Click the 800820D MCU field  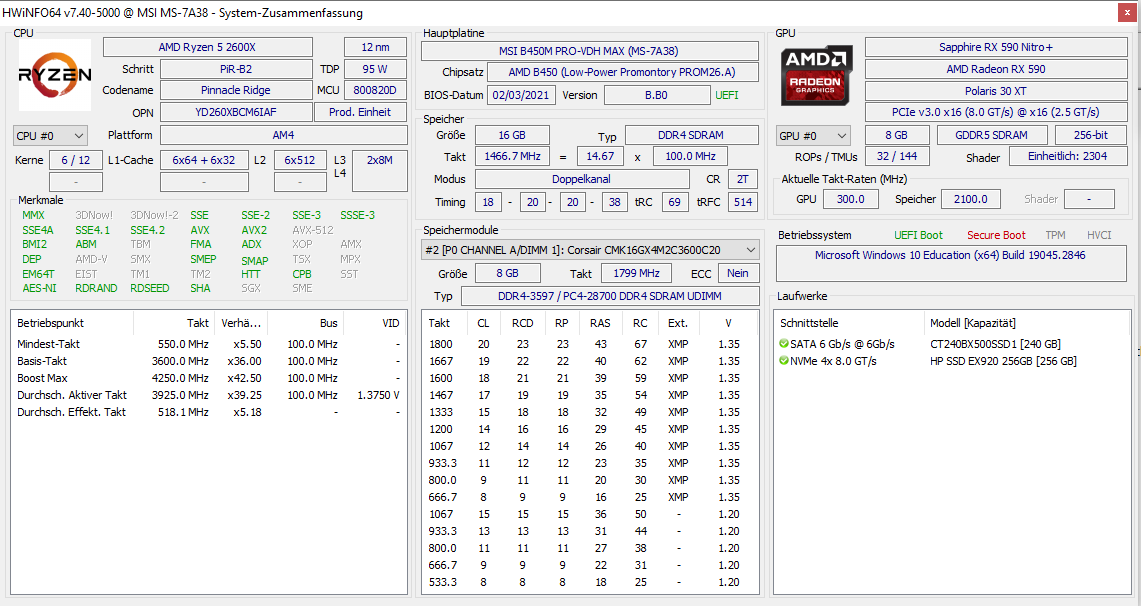coord(375,90)
